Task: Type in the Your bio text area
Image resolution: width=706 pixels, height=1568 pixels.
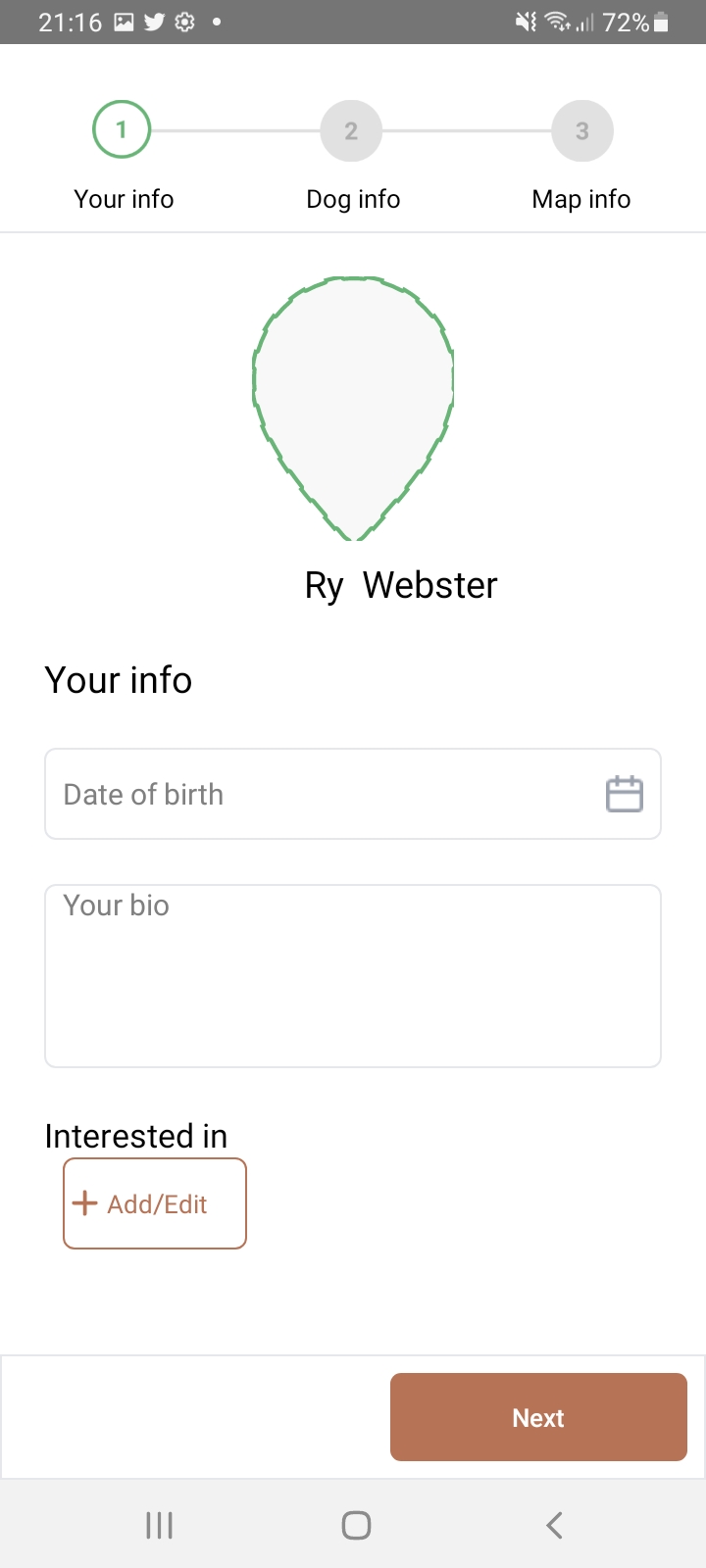Action: (353, 976)
